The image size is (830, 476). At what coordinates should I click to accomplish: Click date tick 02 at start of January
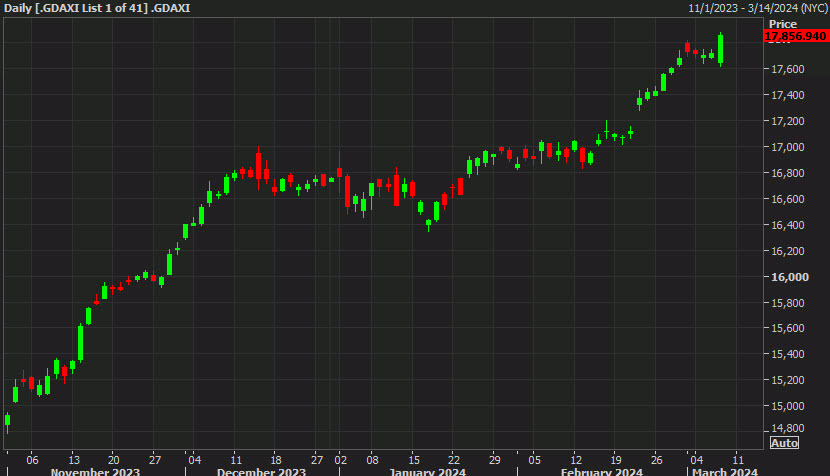[340, 460]
